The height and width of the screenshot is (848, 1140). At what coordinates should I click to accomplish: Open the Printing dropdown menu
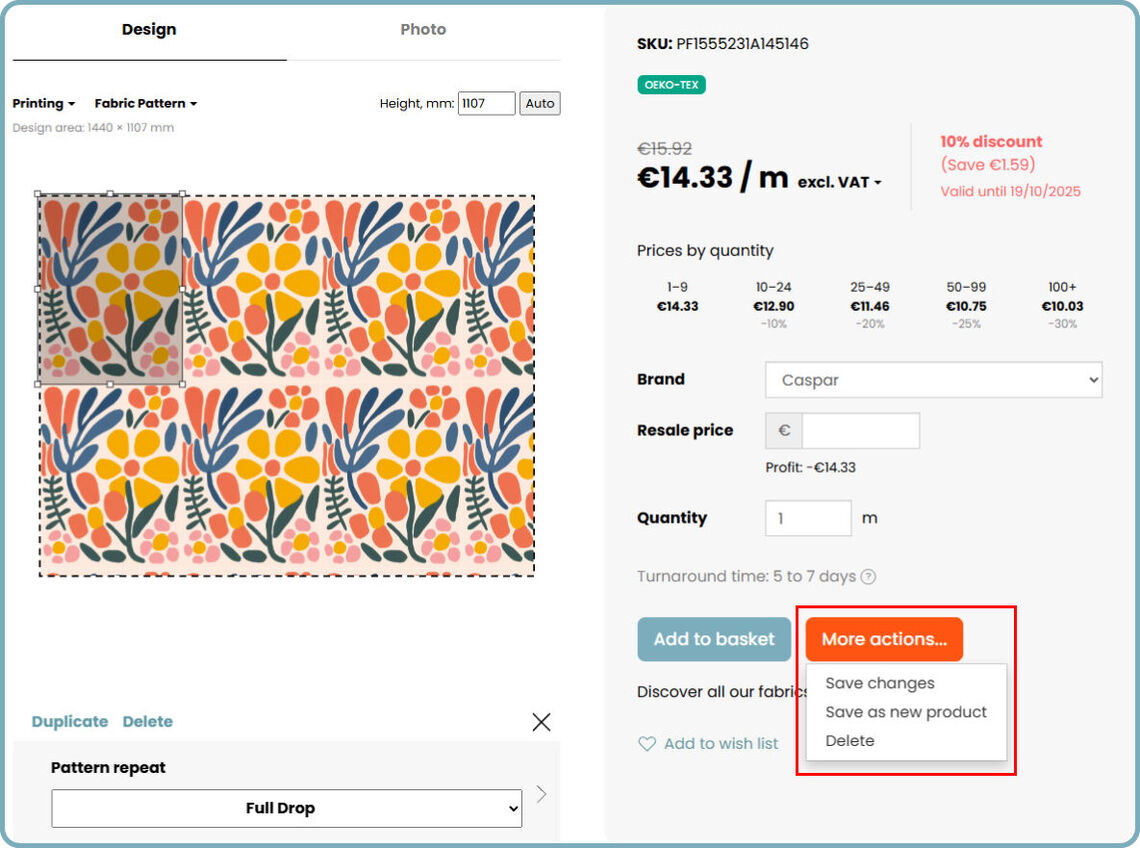pos(44,103)
